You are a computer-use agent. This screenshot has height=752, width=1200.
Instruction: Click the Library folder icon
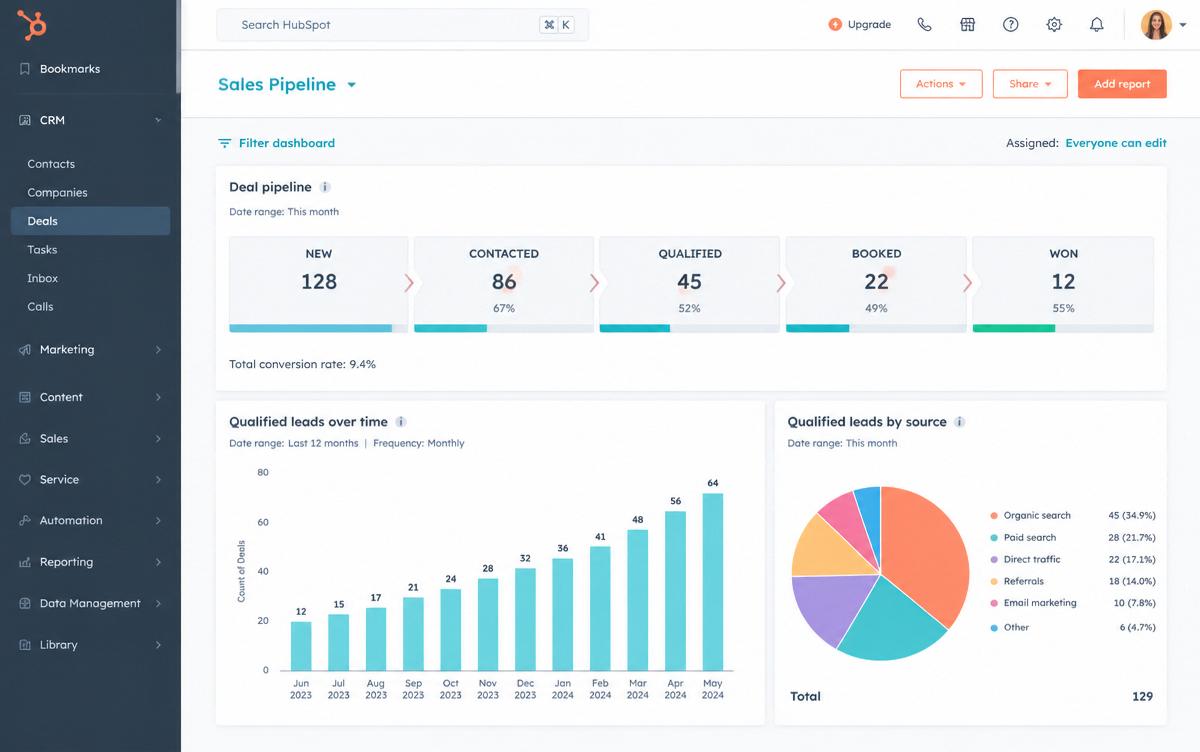pos(25,645)
